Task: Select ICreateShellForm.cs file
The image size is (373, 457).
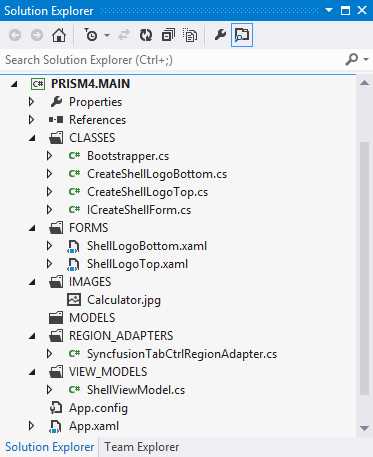Action: pyautogui.click(x=139, y=210)
